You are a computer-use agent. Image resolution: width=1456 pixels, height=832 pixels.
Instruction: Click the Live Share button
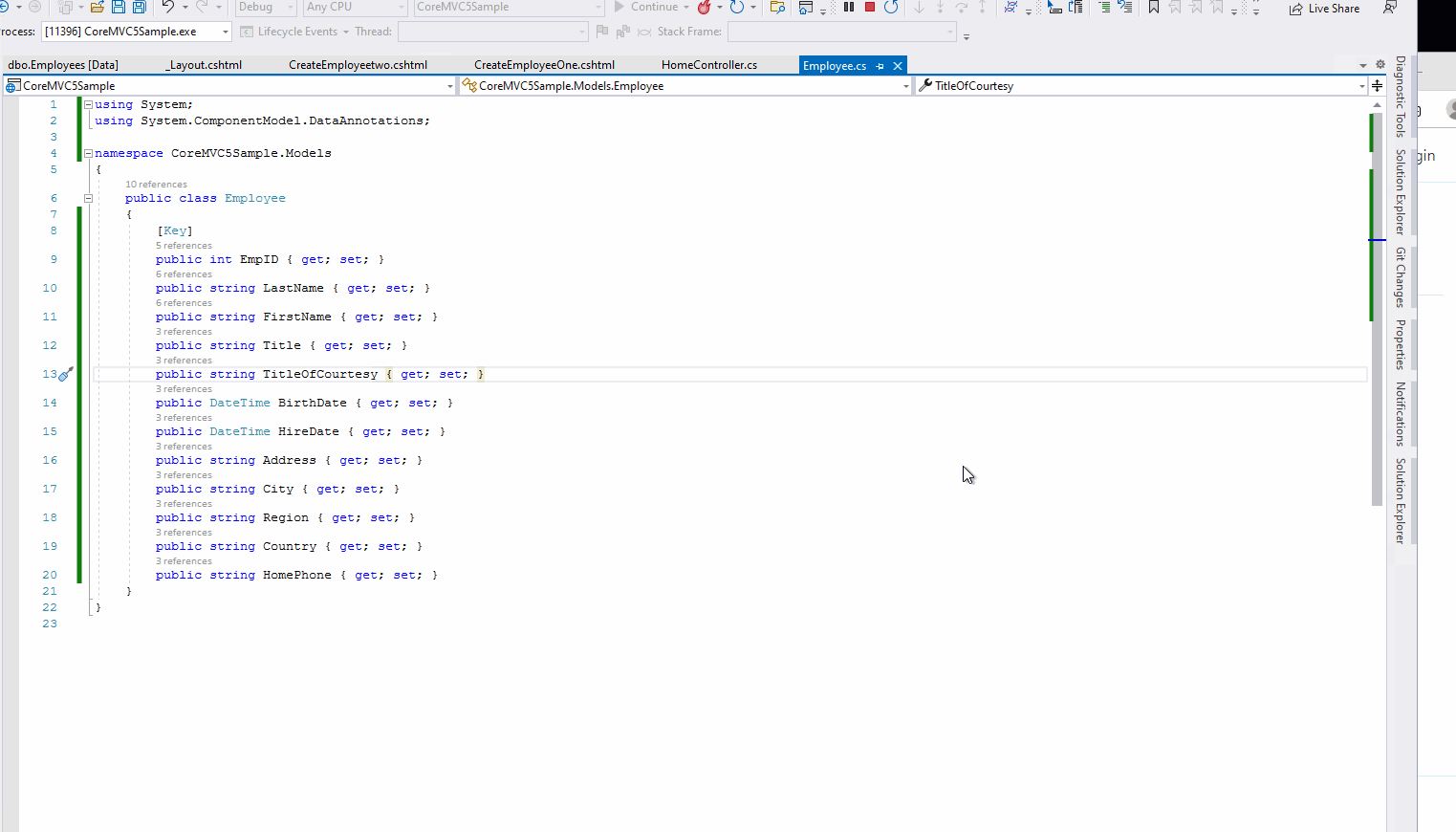(1324, 8)
